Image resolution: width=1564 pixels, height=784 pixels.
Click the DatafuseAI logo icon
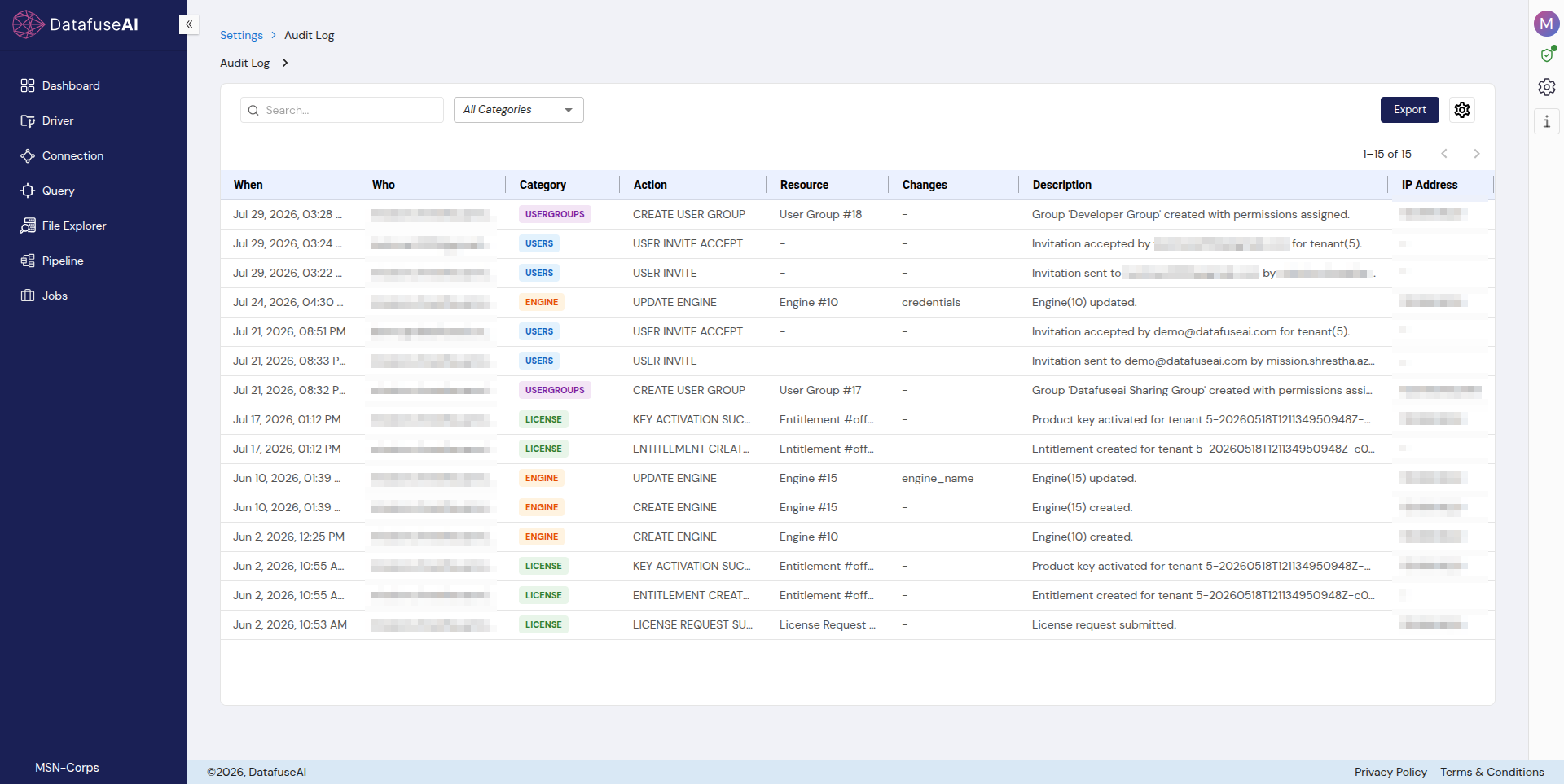pos(29,24)
